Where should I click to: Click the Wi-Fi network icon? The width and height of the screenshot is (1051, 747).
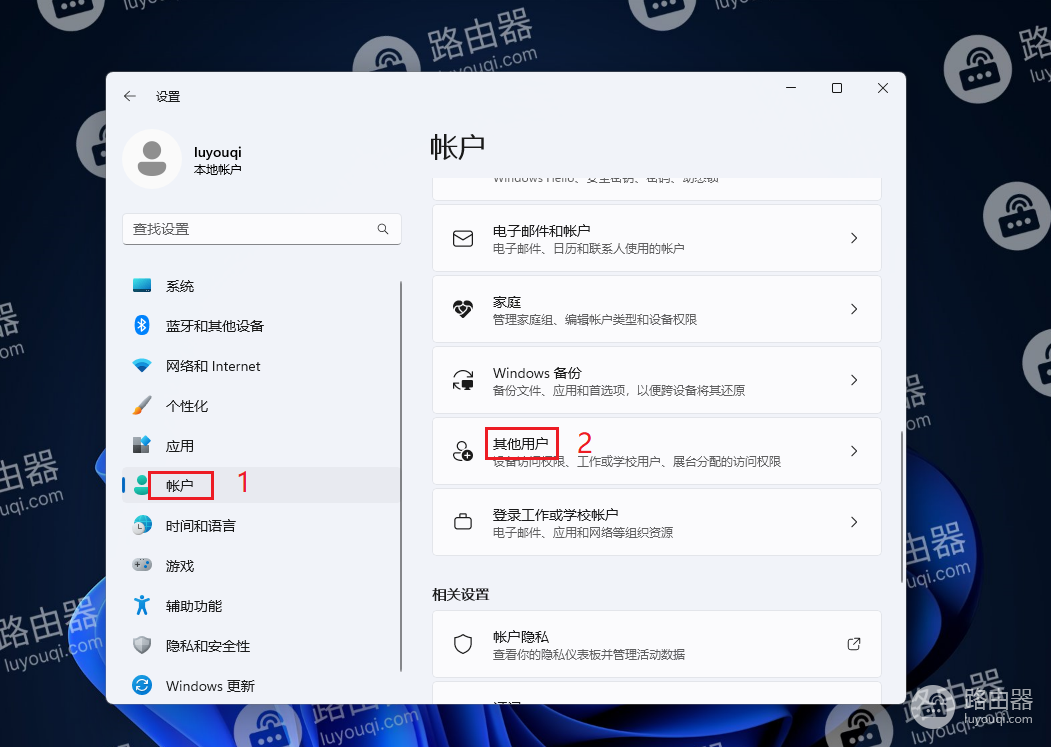pyautogui.click(x=142, y=365)
